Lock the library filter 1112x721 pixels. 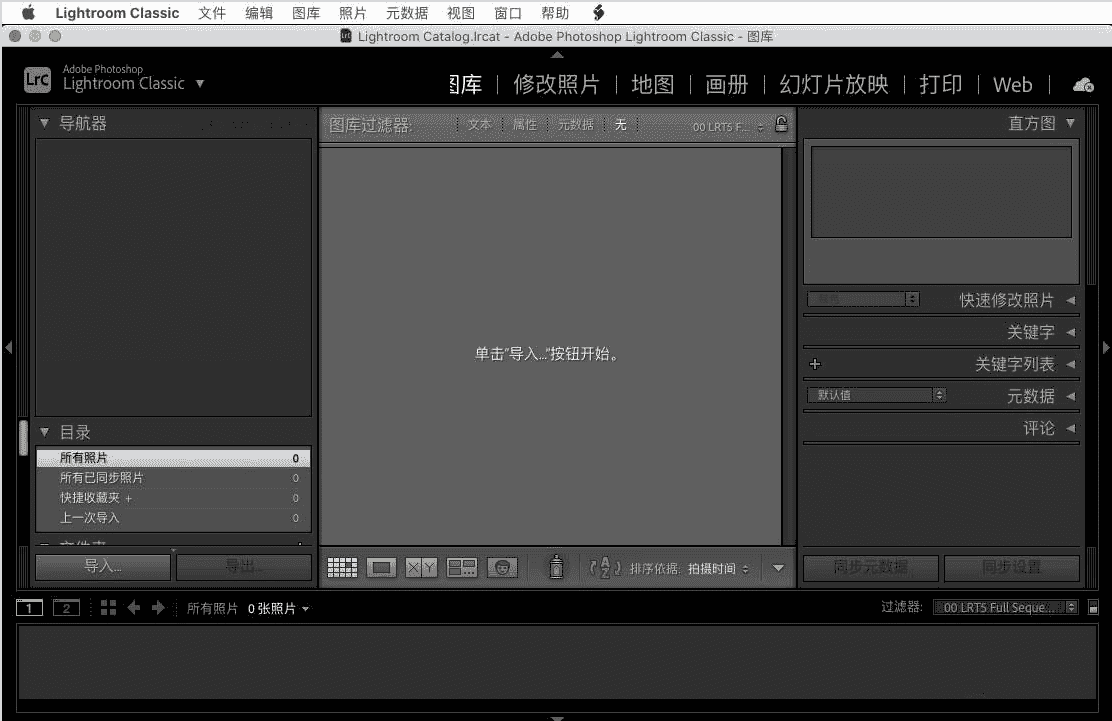[780, 124]
